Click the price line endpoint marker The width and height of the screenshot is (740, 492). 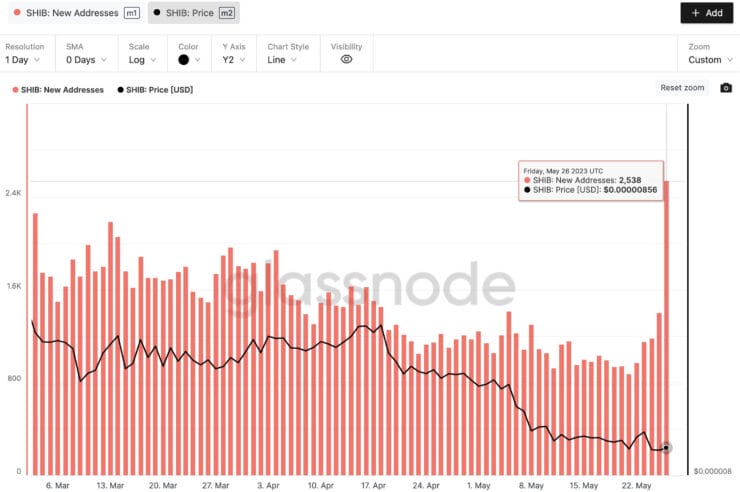666,448
